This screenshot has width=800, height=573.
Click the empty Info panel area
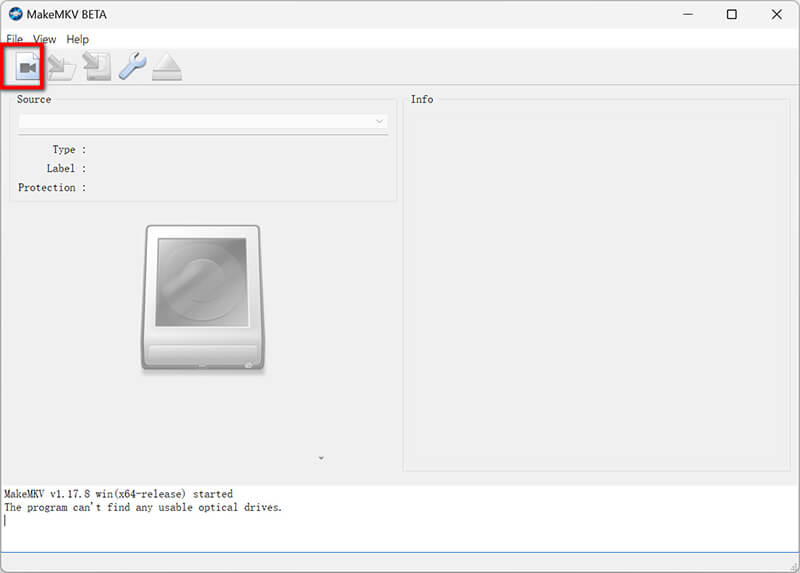(596, 288)
